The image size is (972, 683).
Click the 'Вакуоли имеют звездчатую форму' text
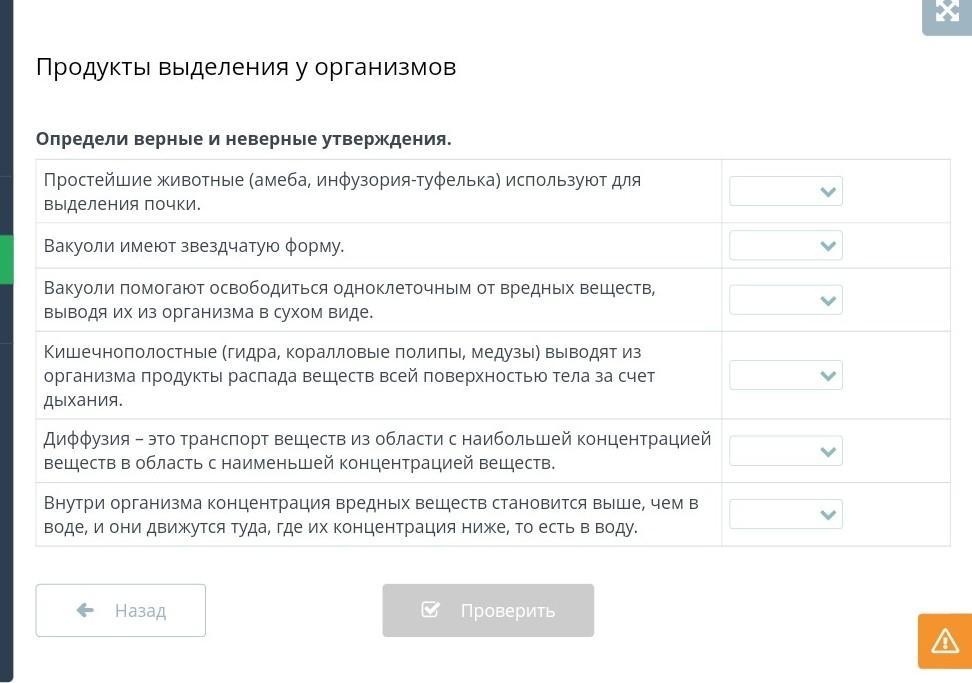[194, 245]
